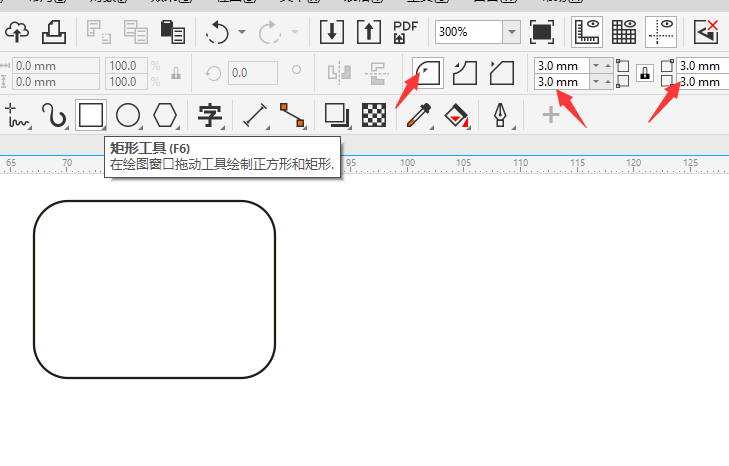Image resolution: width=729 pixels, height=466 pixels.
Task: Decrease the top-left corner radius
Action: coord(596,66)
